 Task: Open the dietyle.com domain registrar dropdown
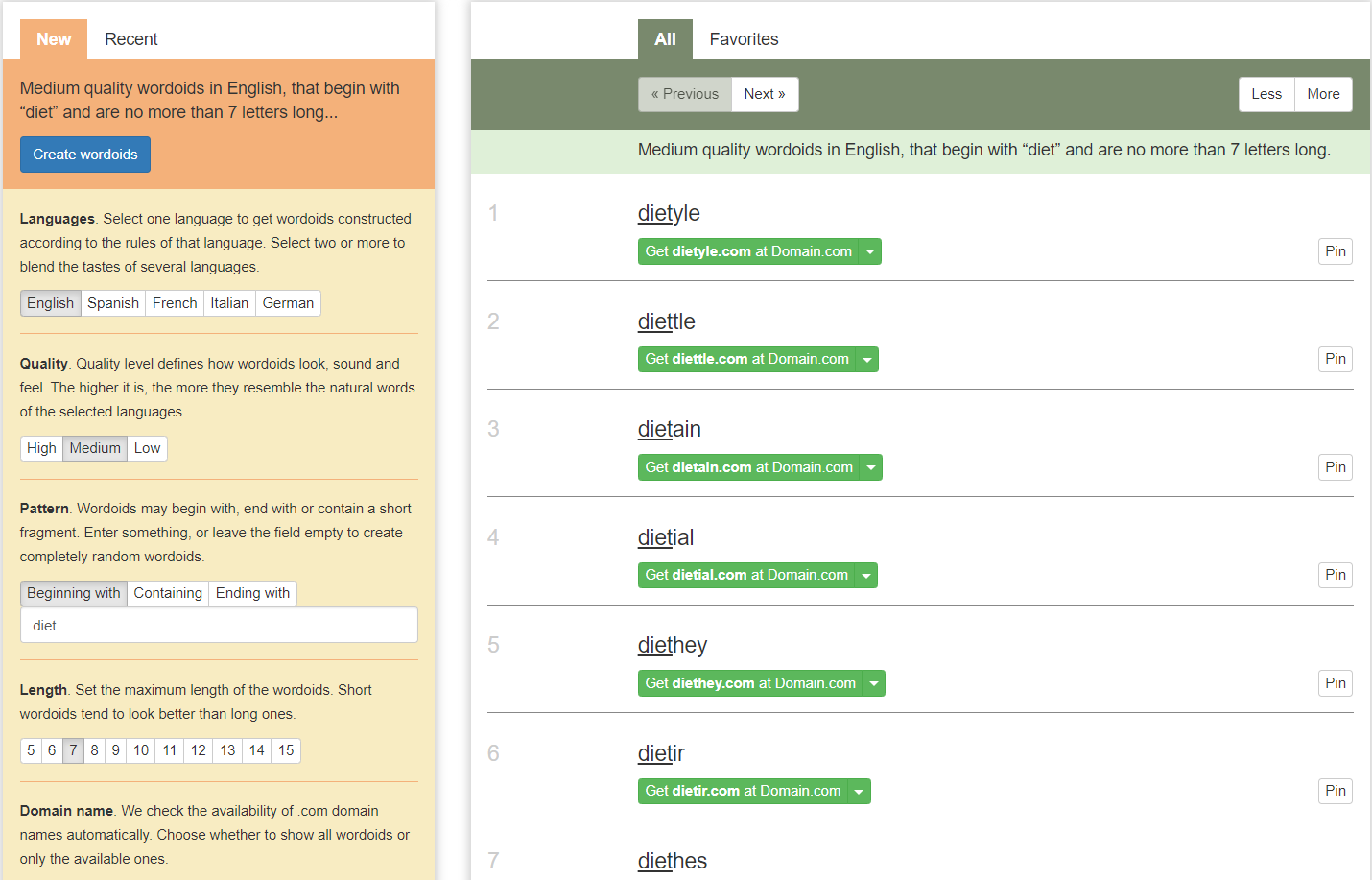870,250
